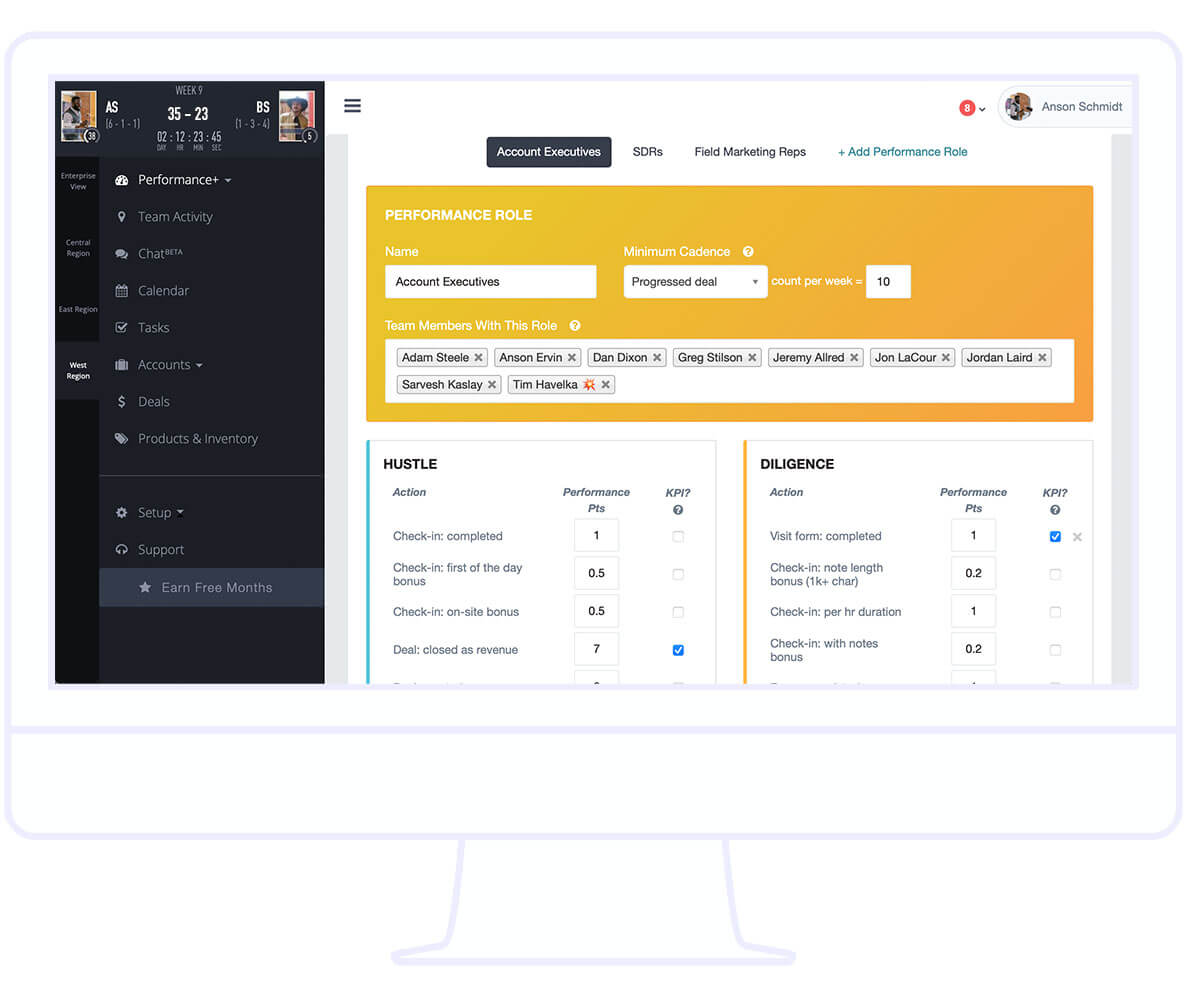Select West Region tab
The width and height of the screenshot is (1200, 1000).
[x=78, y=370]
